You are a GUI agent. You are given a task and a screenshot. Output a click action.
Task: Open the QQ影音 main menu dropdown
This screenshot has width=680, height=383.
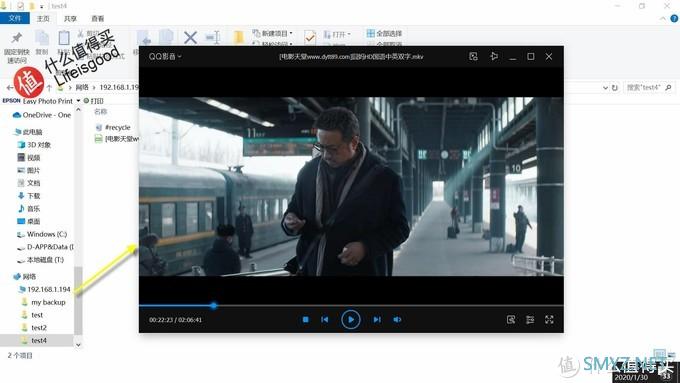(165, 56)
